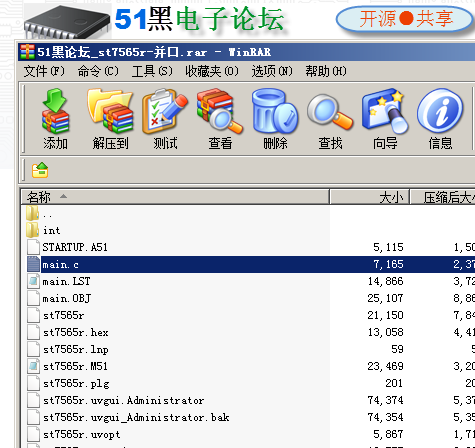Sort by the Size (大小) column header
This screenshot has height=448, width=475.
click(x=370, y=197)
